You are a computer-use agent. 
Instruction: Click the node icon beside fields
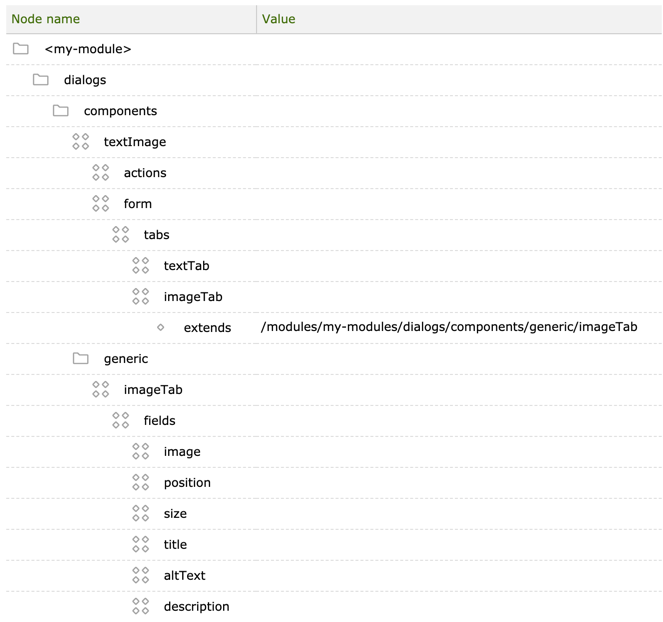coord(121,420)
